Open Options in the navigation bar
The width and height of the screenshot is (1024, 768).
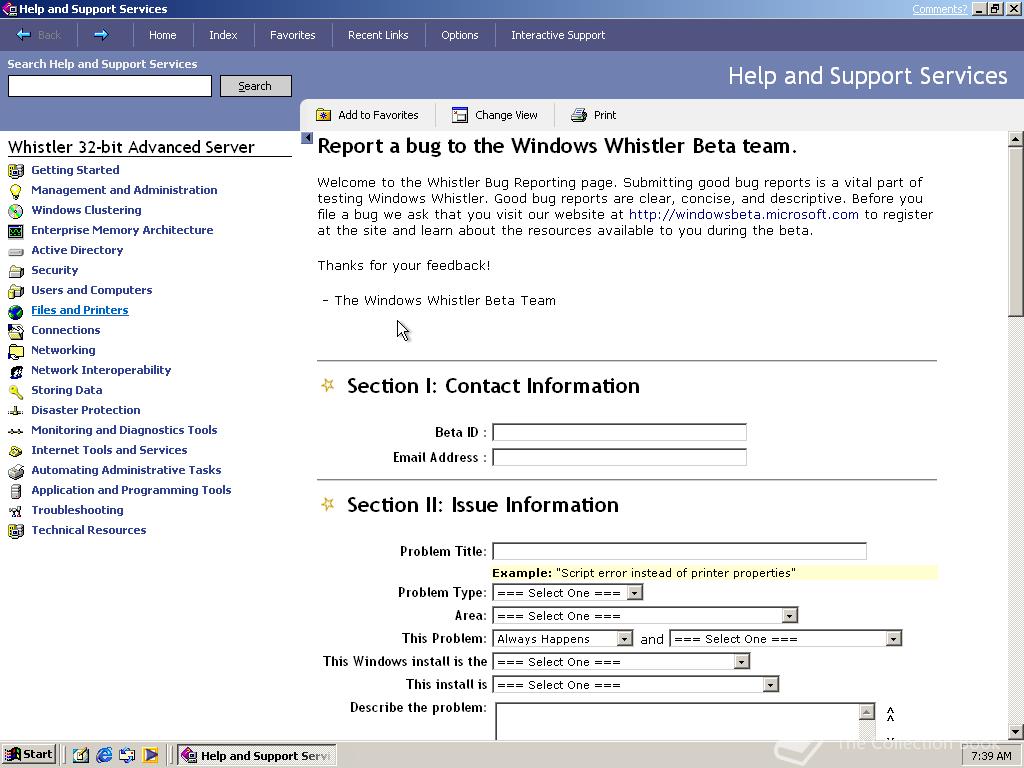[460, 35]
